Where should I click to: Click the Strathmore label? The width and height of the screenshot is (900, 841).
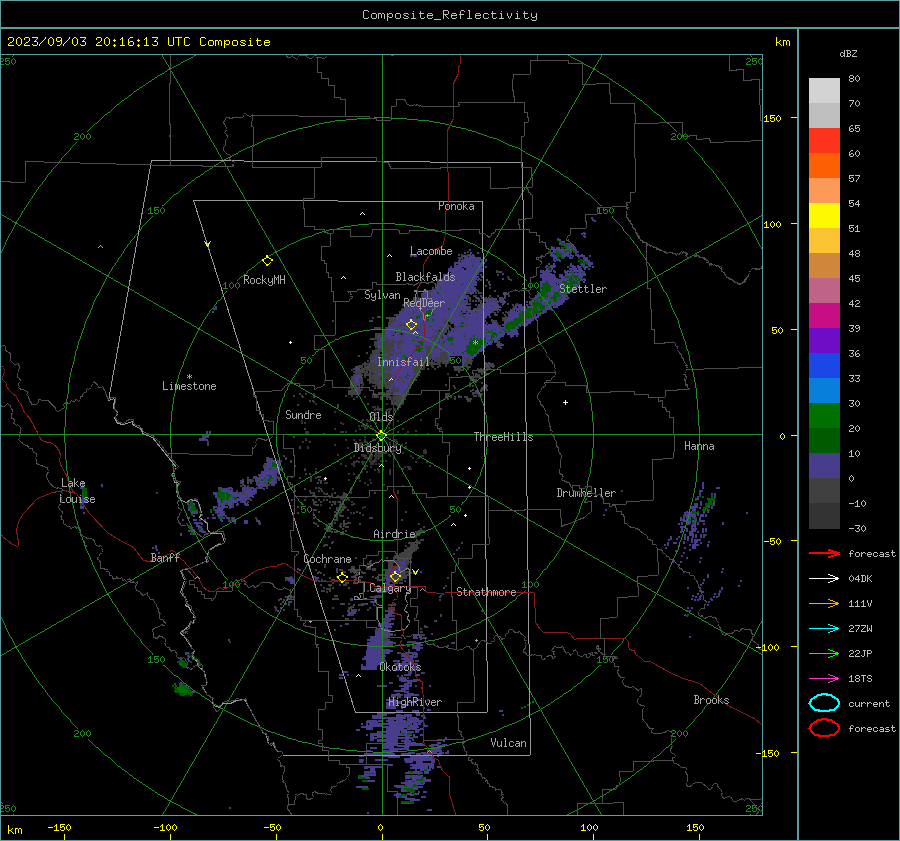tap(486, 592)
